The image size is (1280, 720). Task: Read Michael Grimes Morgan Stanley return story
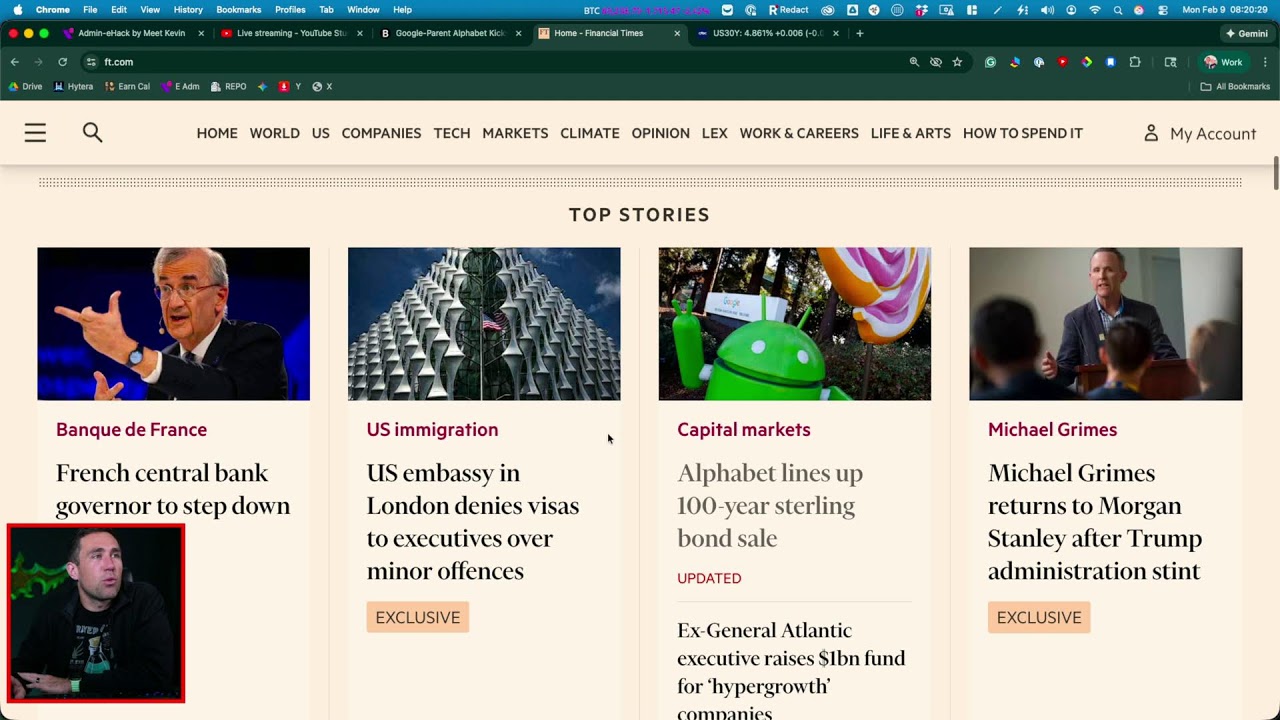coord(1095,521)
